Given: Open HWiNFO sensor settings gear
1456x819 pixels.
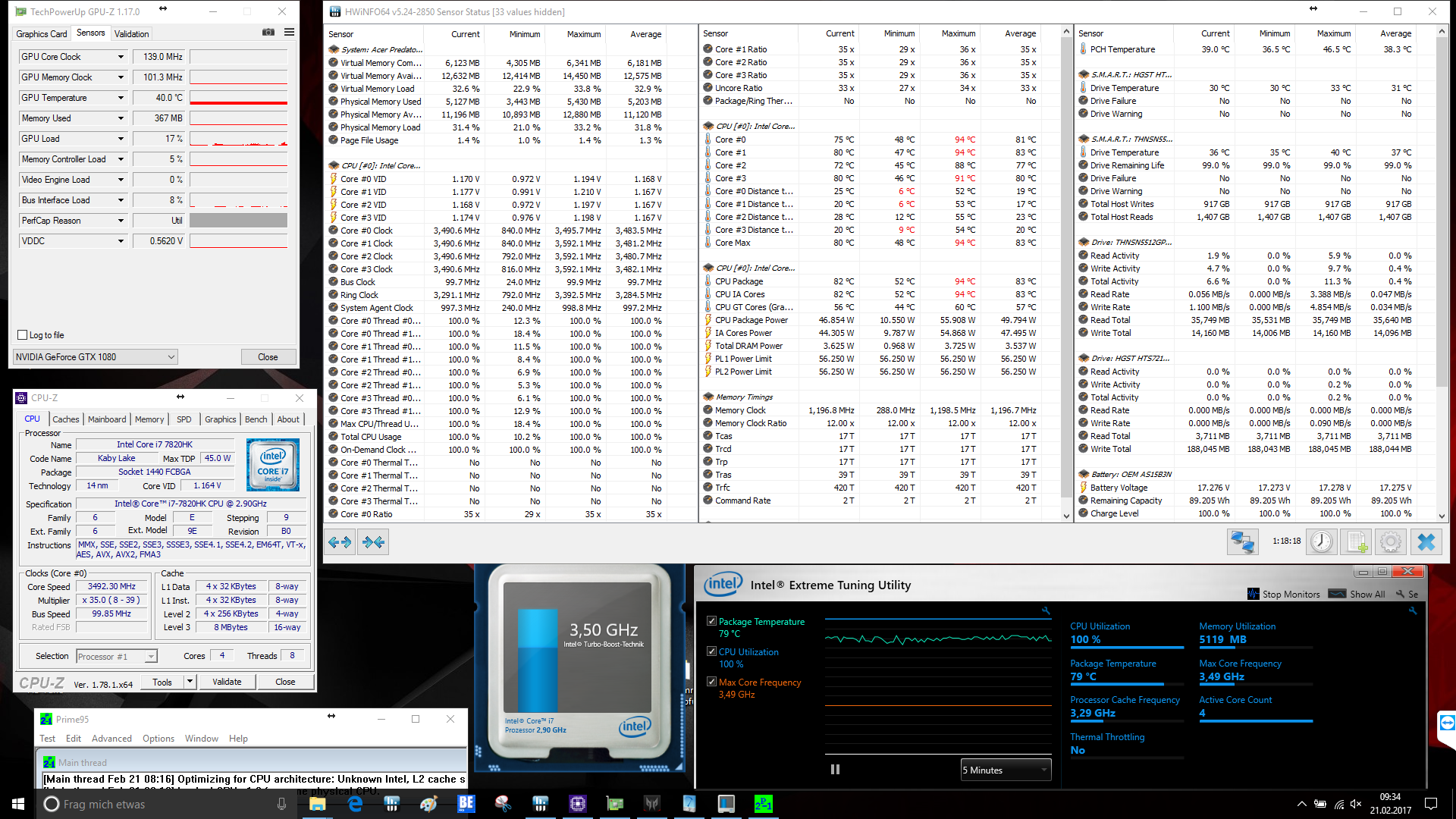Looking at the screenshot, I should (1391, 542).
